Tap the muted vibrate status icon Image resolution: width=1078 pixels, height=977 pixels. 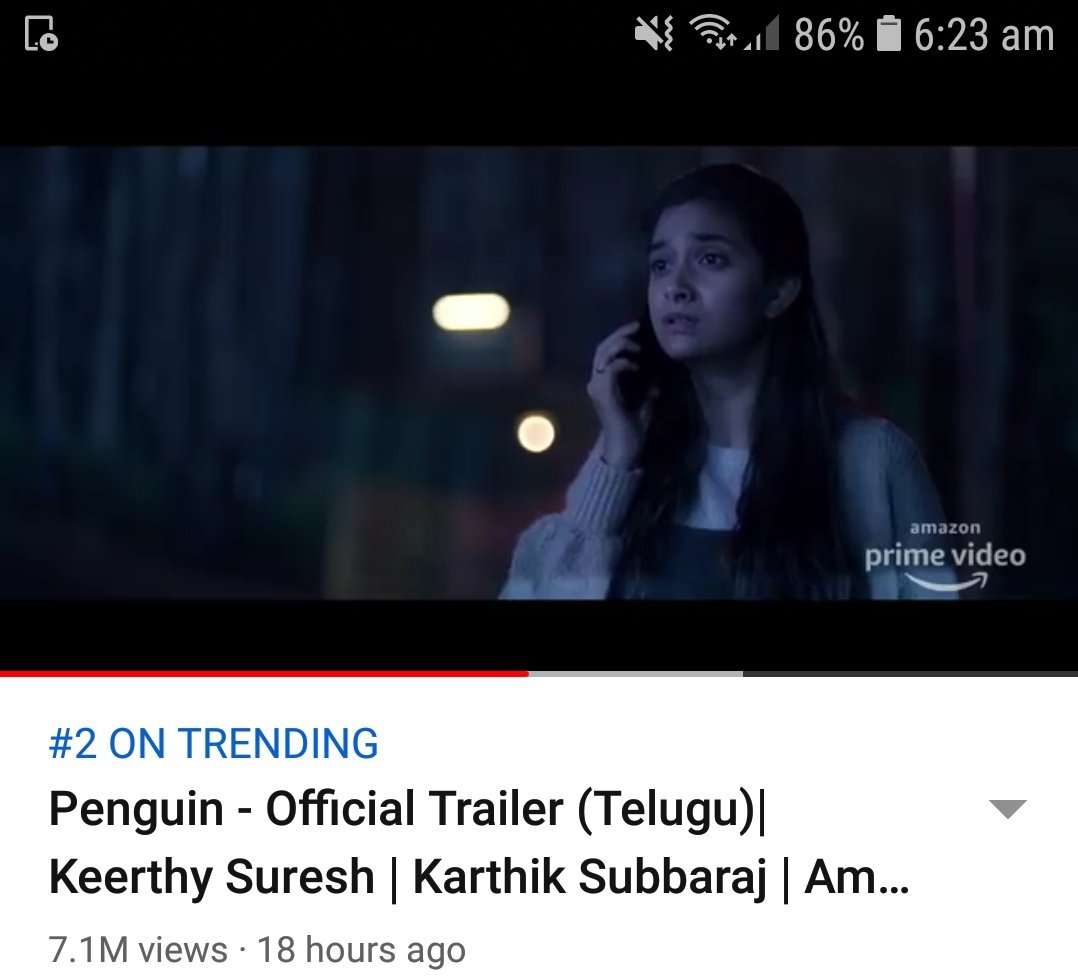pyautogui.click(x=654, y=34)
